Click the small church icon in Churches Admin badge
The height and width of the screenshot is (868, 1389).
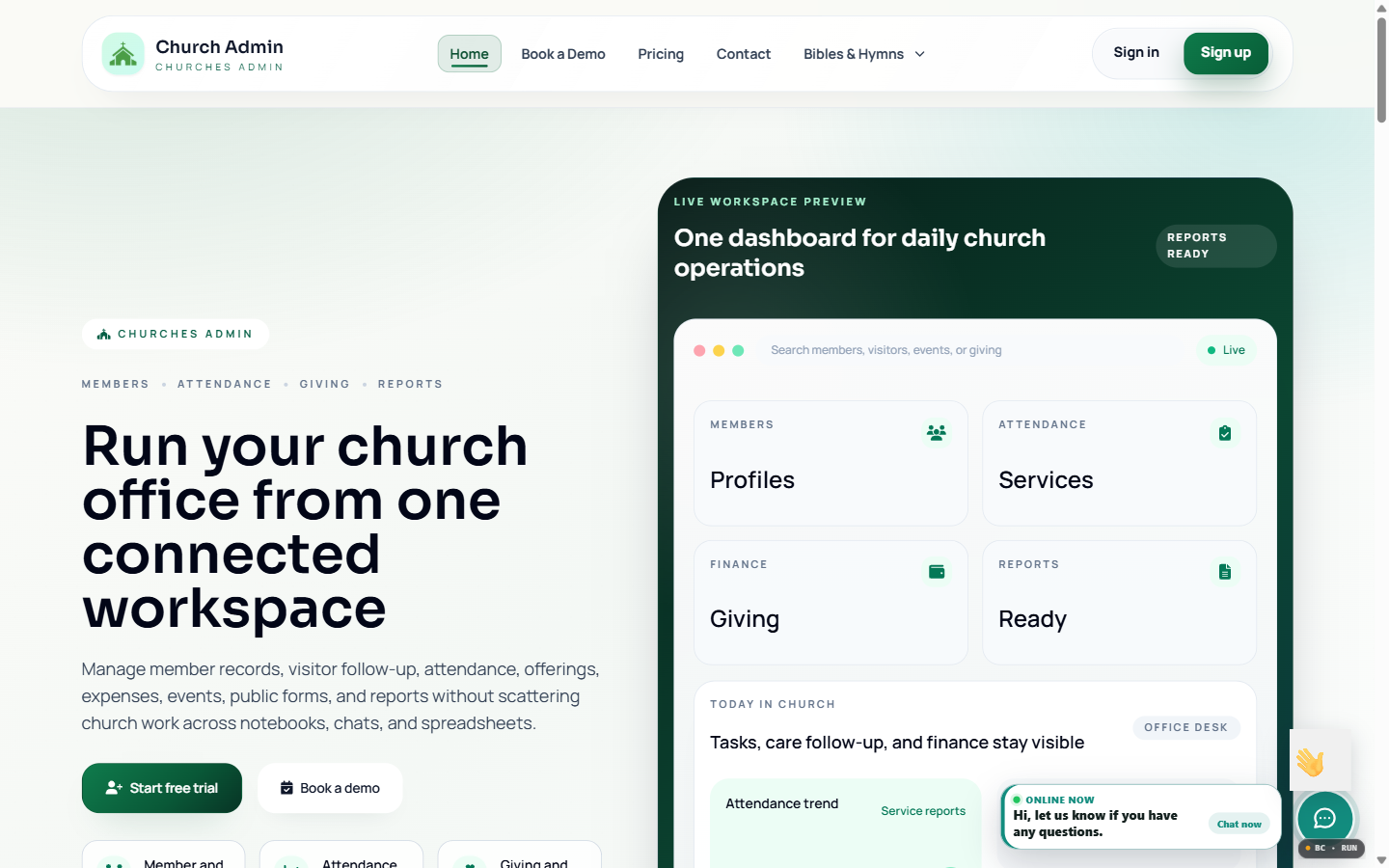point(103,334)
